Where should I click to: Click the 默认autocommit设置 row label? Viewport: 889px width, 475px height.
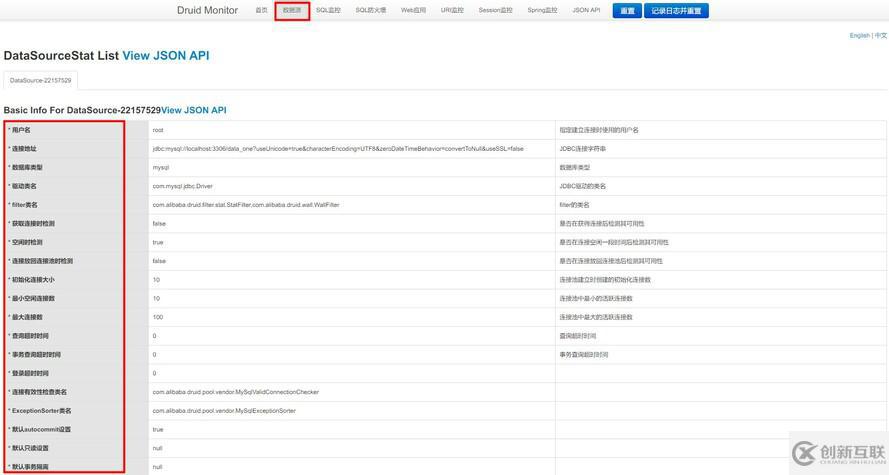(x=42, y=429)
